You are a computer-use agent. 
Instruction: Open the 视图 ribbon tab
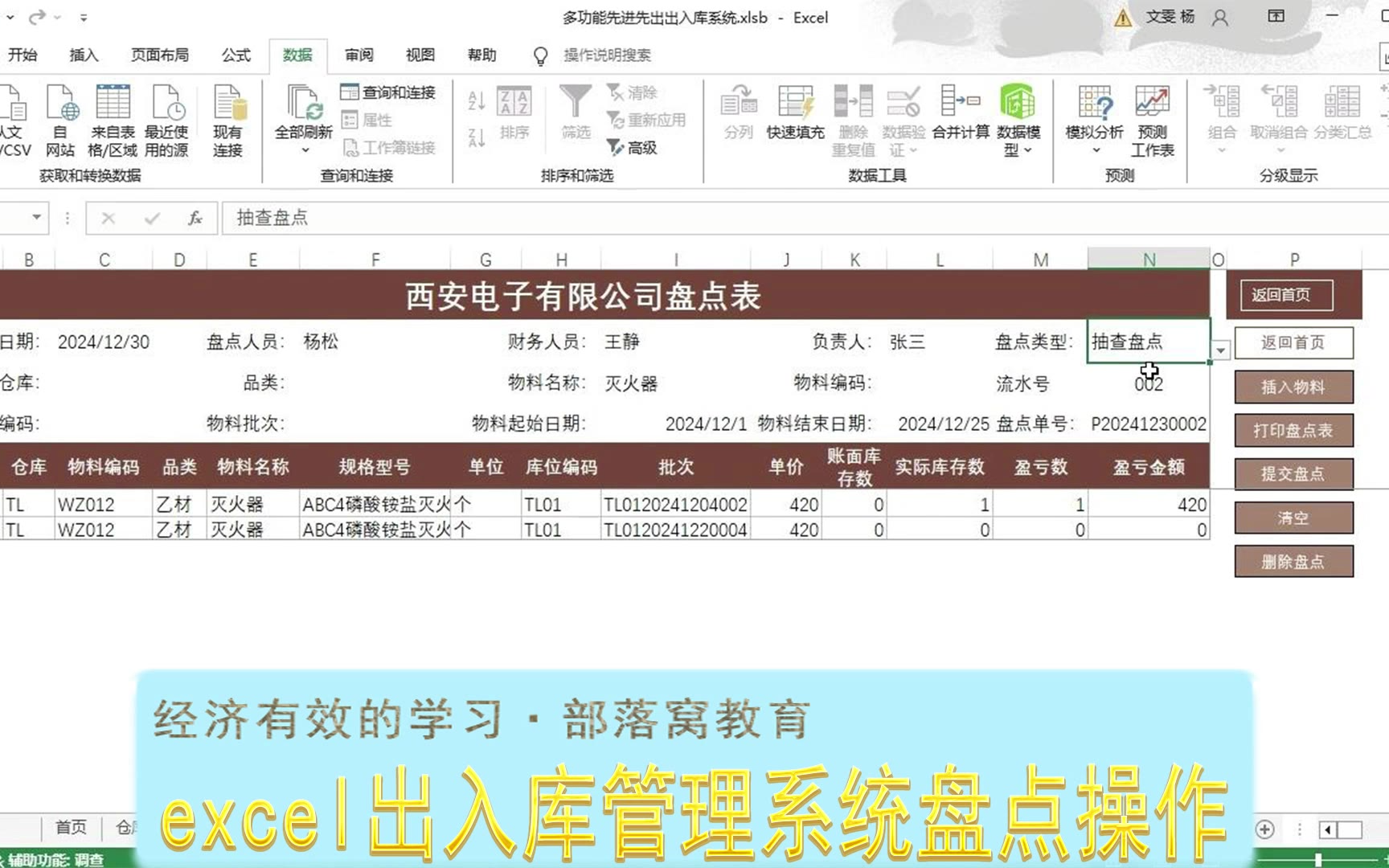coord(420,55)
